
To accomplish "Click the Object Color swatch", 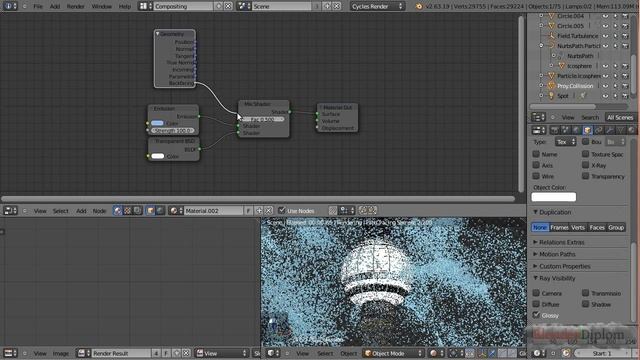I will coord(553,197).
